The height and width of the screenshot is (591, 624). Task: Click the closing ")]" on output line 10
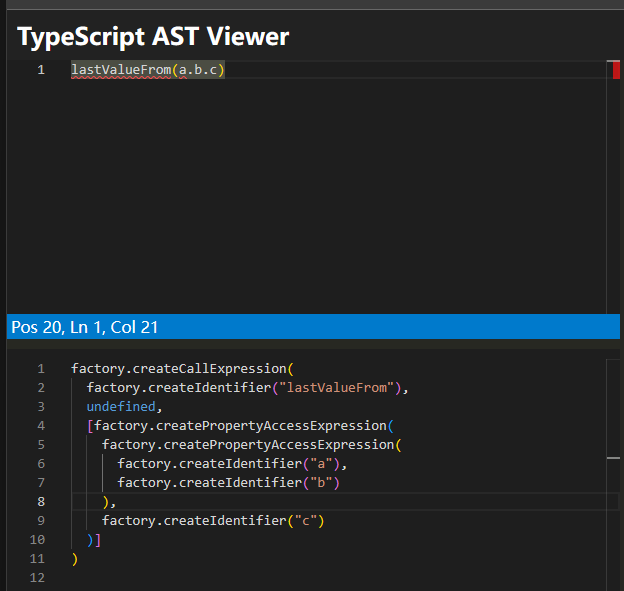click(94, 540)
